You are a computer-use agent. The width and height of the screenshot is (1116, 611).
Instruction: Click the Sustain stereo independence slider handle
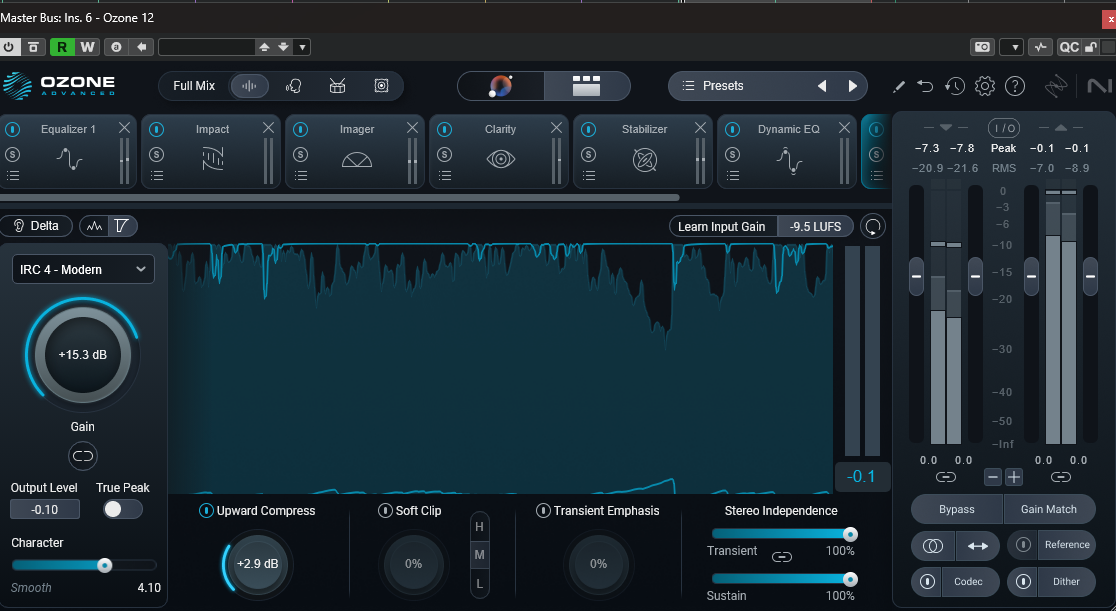850,579
